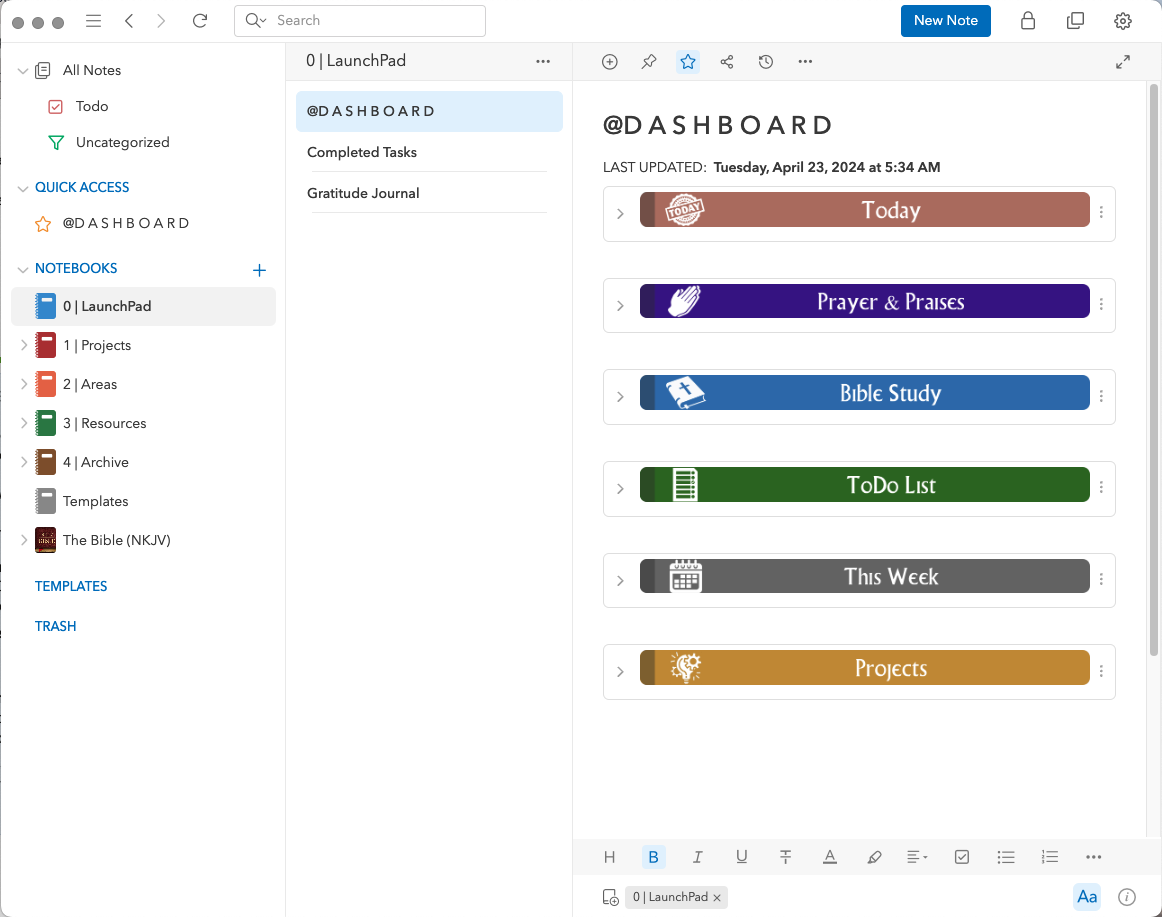
Task: Open the text alignment dropdown
Action: point(917,857)
